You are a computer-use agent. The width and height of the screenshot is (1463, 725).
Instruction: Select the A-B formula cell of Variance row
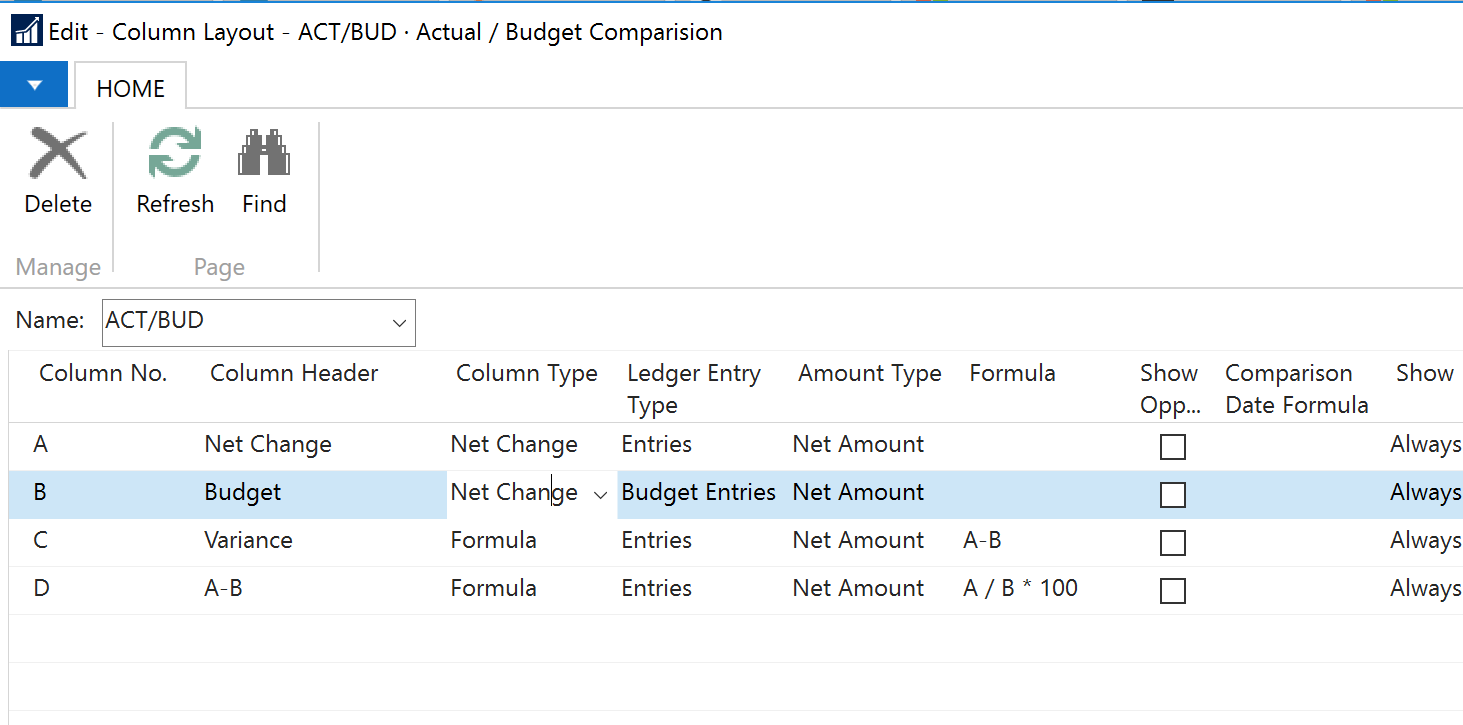tap(982, 540)
